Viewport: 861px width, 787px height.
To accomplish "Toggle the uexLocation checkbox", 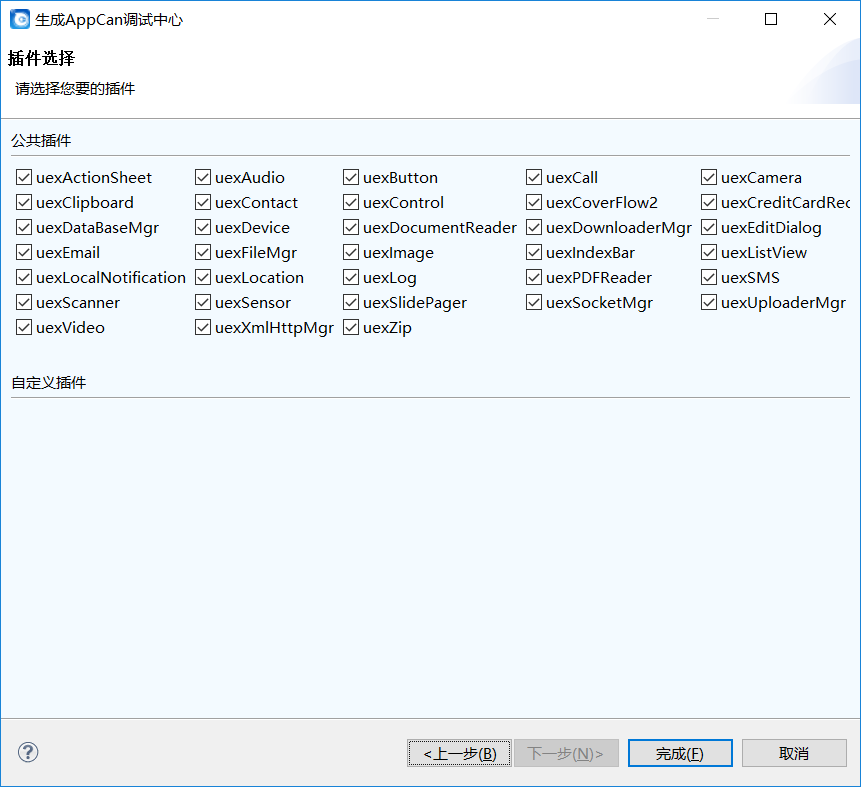I will (x=203, y=277).
